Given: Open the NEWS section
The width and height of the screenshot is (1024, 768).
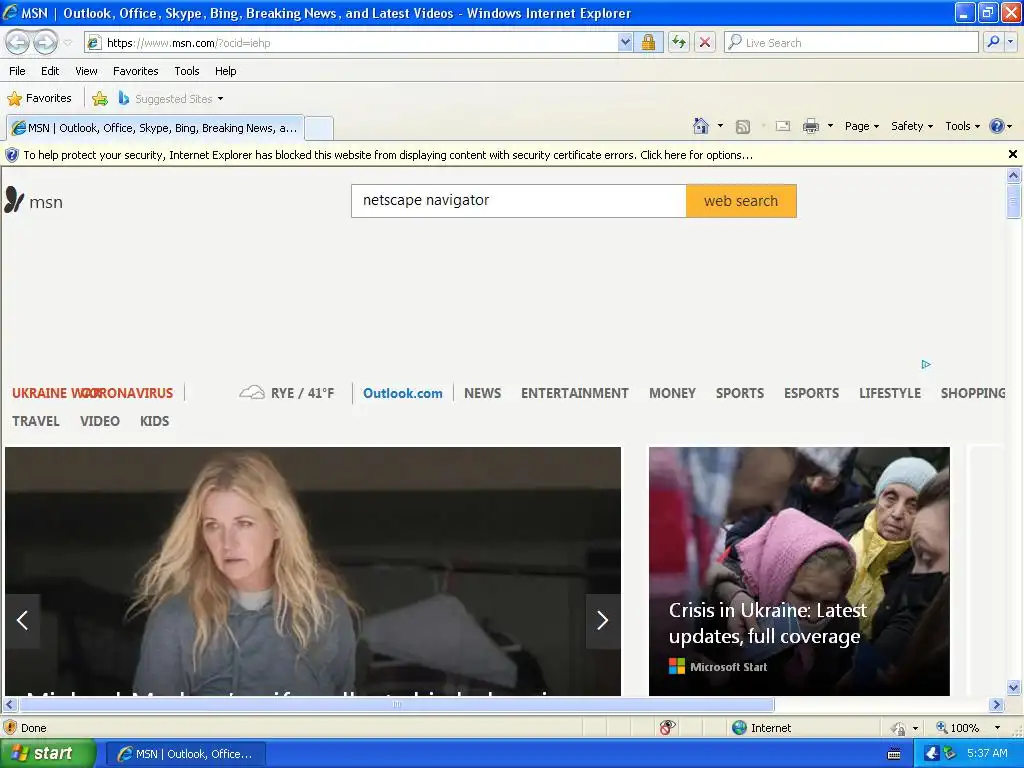Looking at the screenshot, I should point(483,393).
